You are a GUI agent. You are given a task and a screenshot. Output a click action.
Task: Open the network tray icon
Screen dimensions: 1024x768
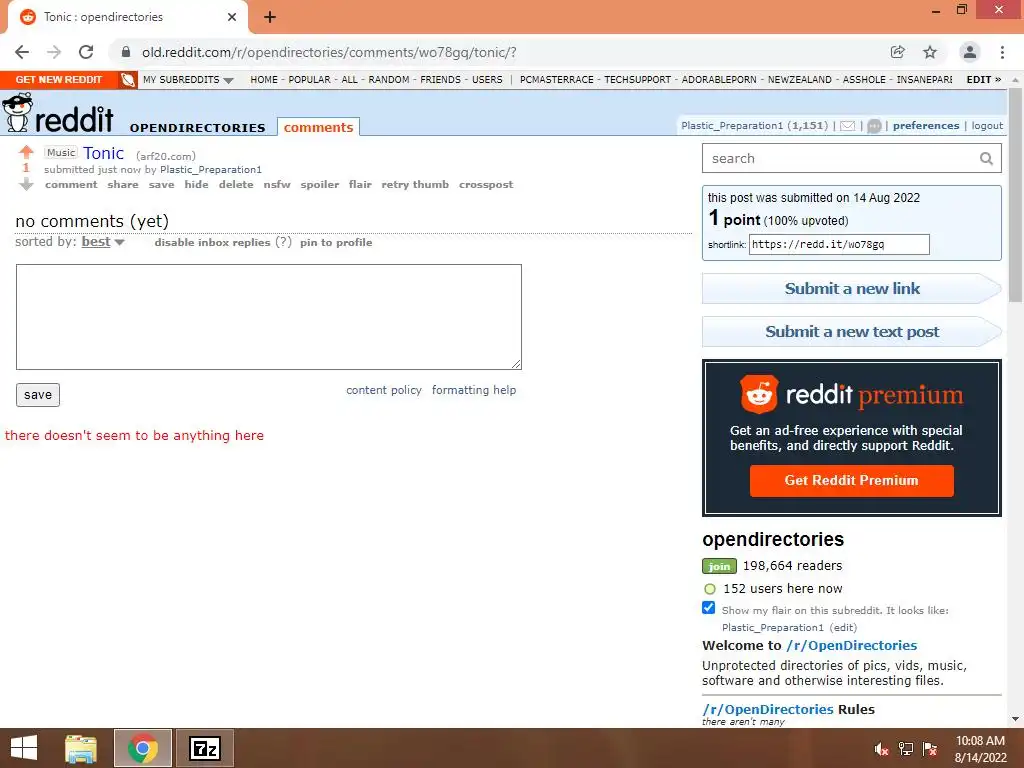point(906,749)
